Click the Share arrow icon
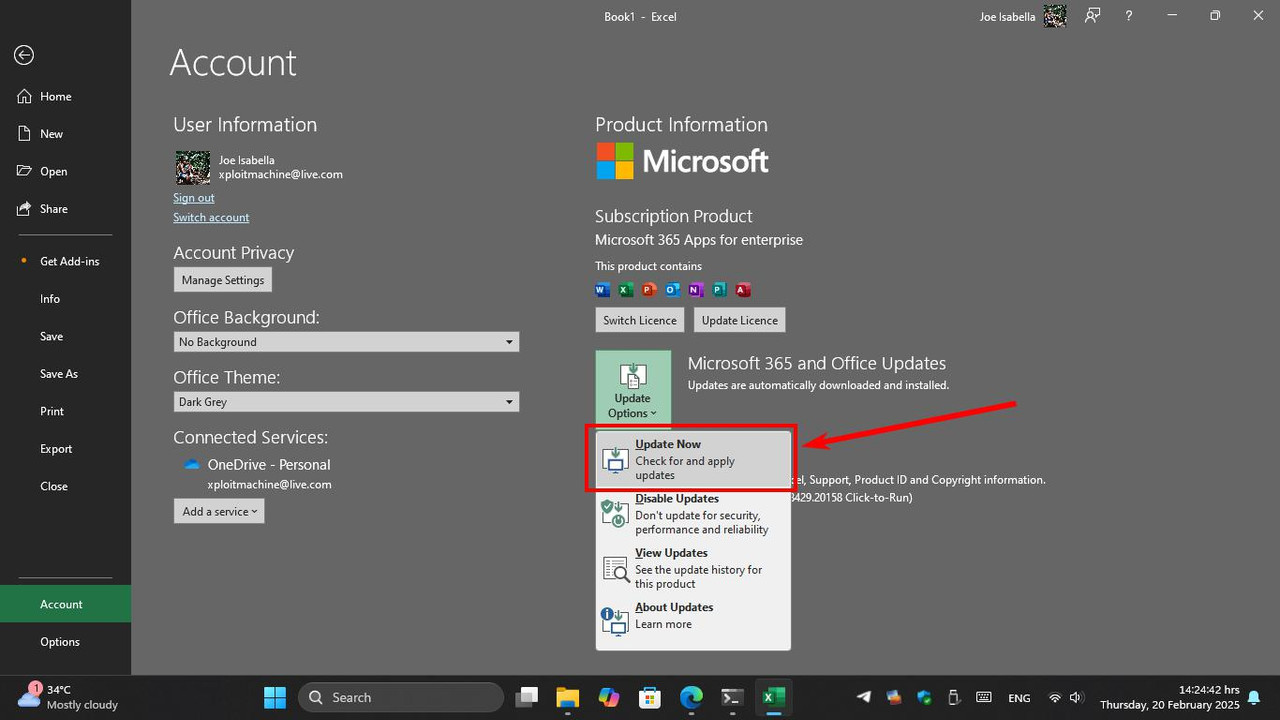This screenshot has height=720, width=1280. coord(24,208)
